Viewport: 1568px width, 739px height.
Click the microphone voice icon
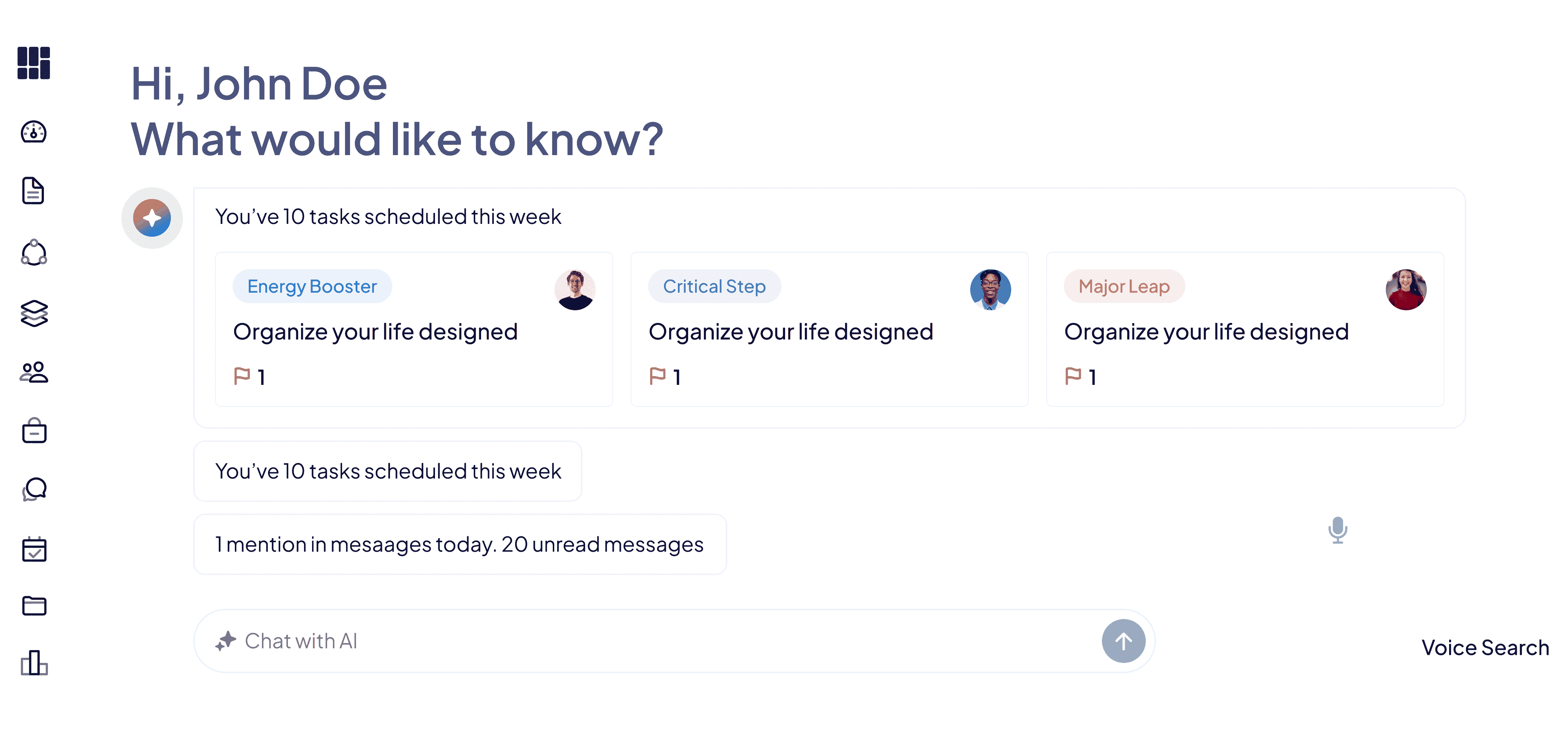point(1338,530)
